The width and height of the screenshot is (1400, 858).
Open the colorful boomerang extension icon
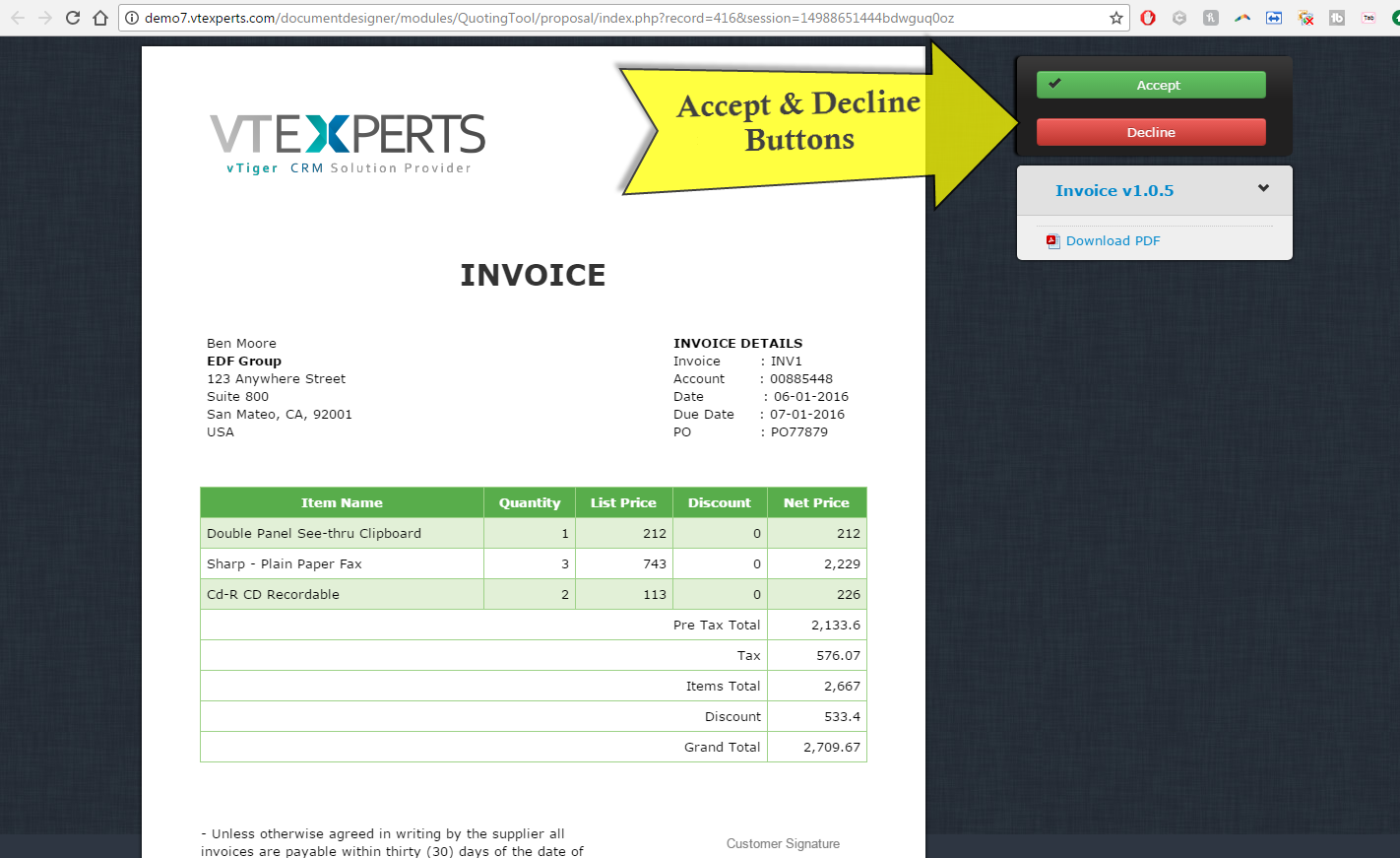coord(1242,18)
